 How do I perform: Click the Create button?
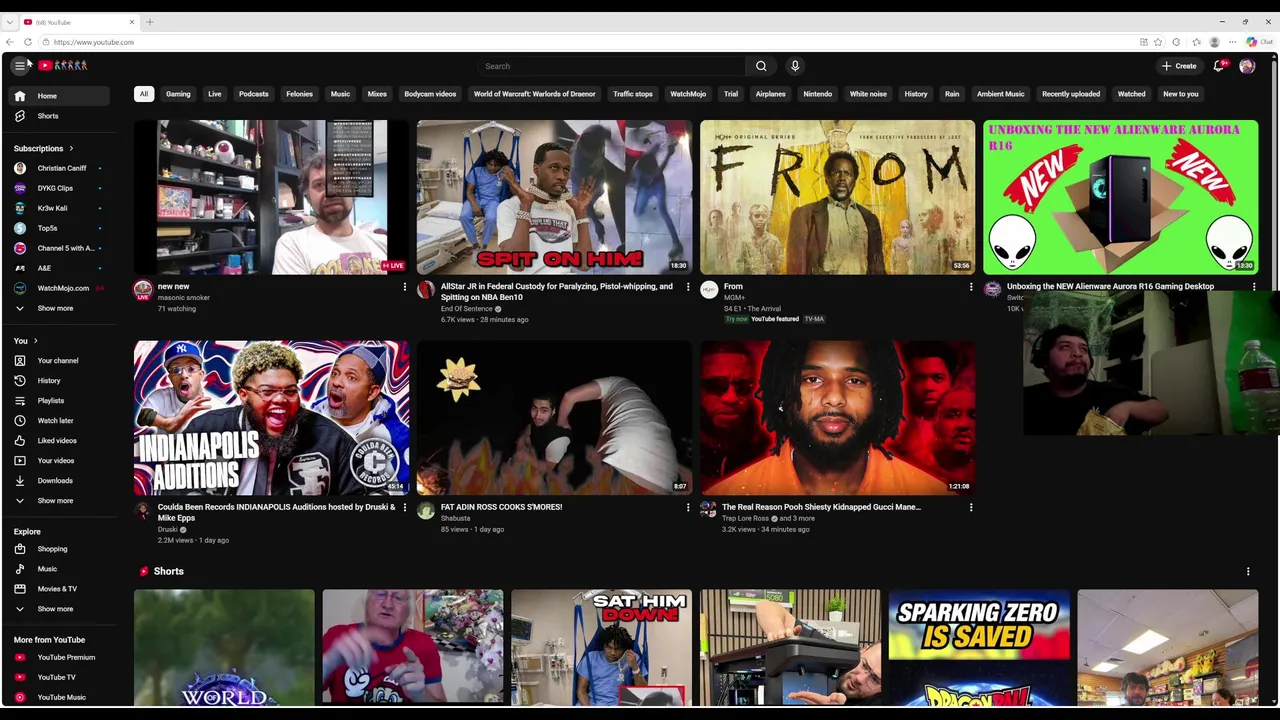pos(1179,66)
